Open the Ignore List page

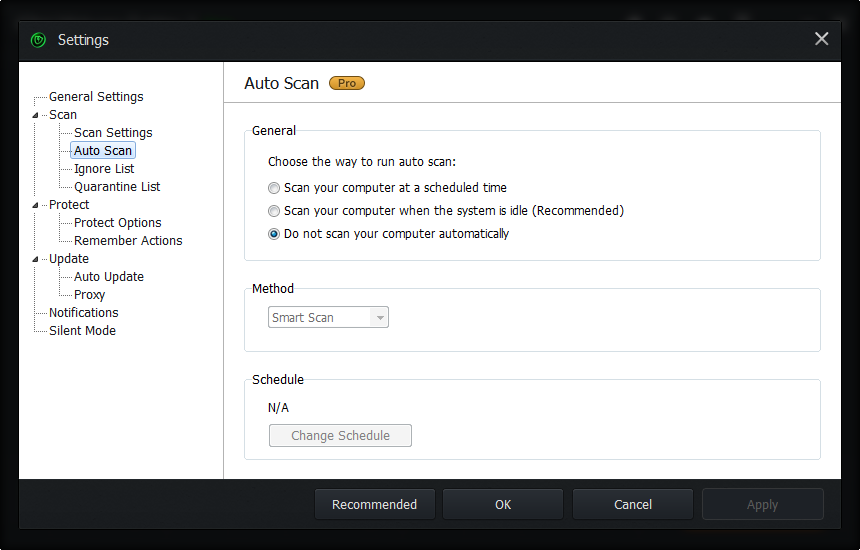coord(104,169)
